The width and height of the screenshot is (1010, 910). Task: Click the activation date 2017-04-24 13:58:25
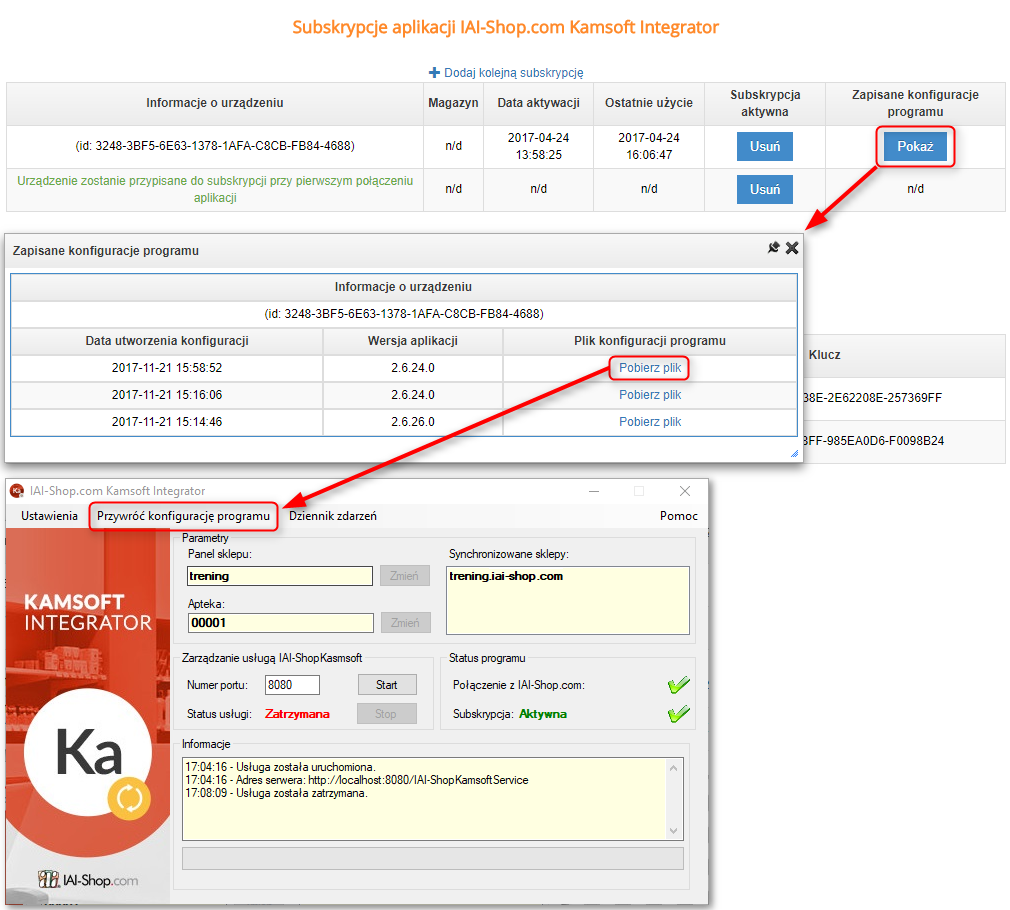click(x=538, y=146)
